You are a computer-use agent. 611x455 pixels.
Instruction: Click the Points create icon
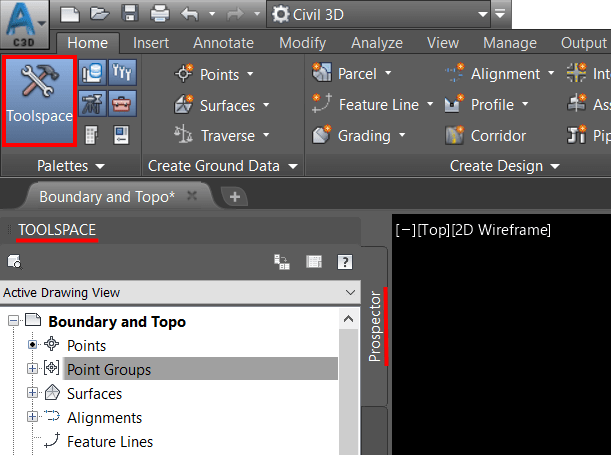184,73
